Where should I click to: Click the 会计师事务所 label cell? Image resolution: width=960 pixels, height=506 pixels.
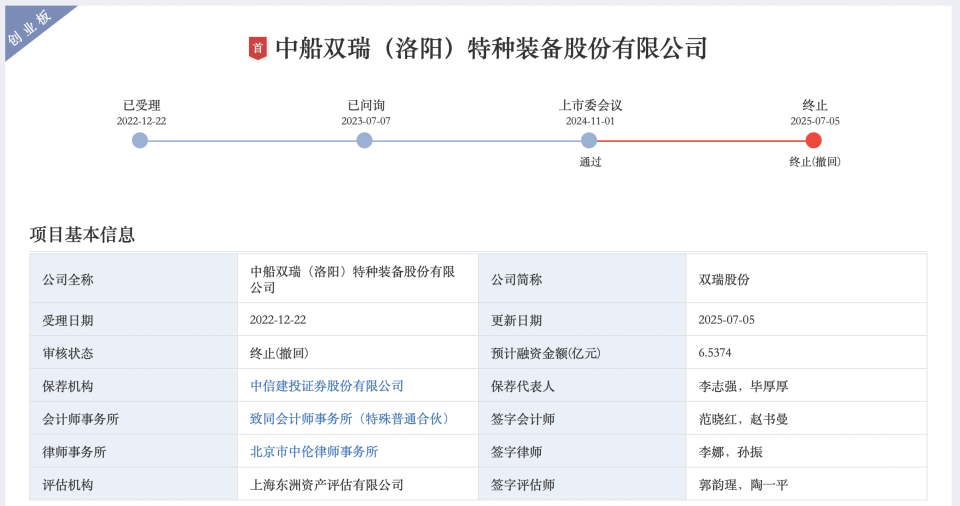click(x=133, y=419)
